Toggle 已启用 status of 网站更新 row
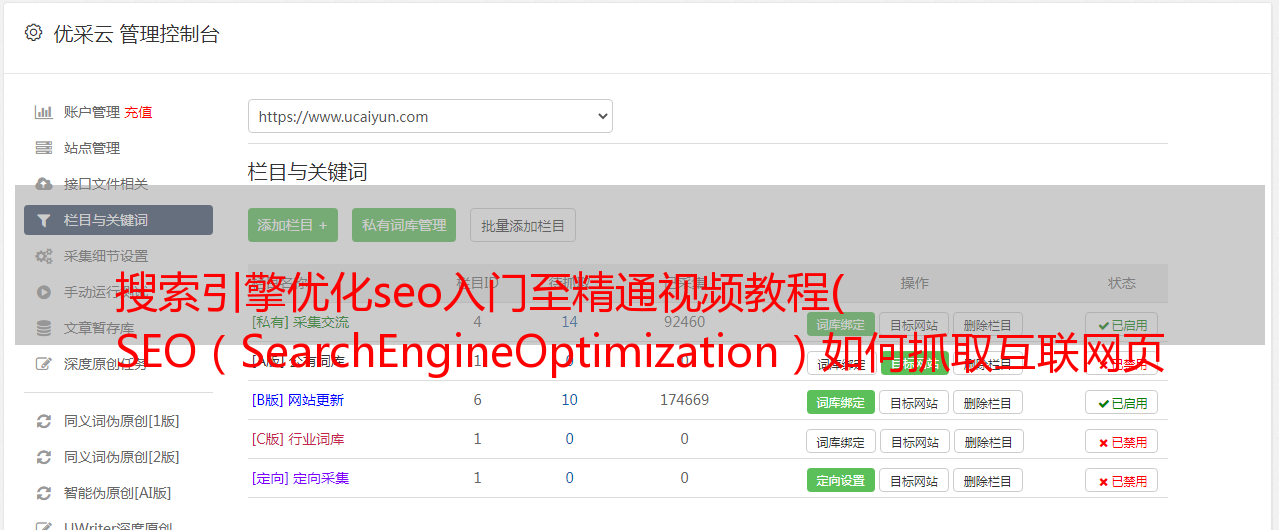 tap(1122, 402)
